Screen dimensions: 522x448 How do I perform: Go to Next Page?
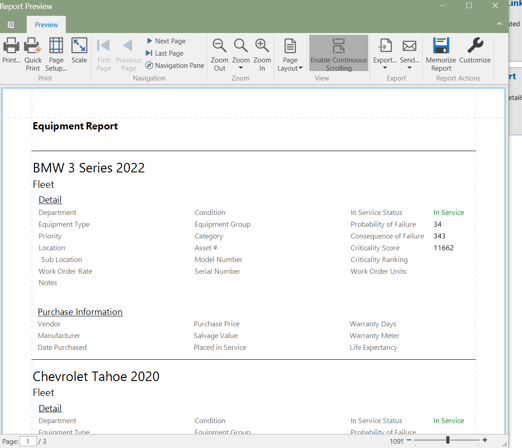[x=166, y=41]
